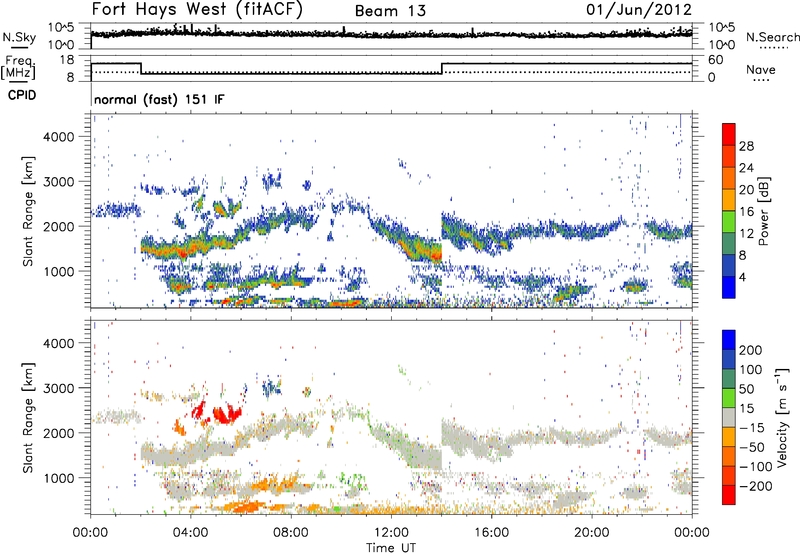Viewport: 800px width, 554px height.
Task: Select the CPID label
Action: pos(22,95)
